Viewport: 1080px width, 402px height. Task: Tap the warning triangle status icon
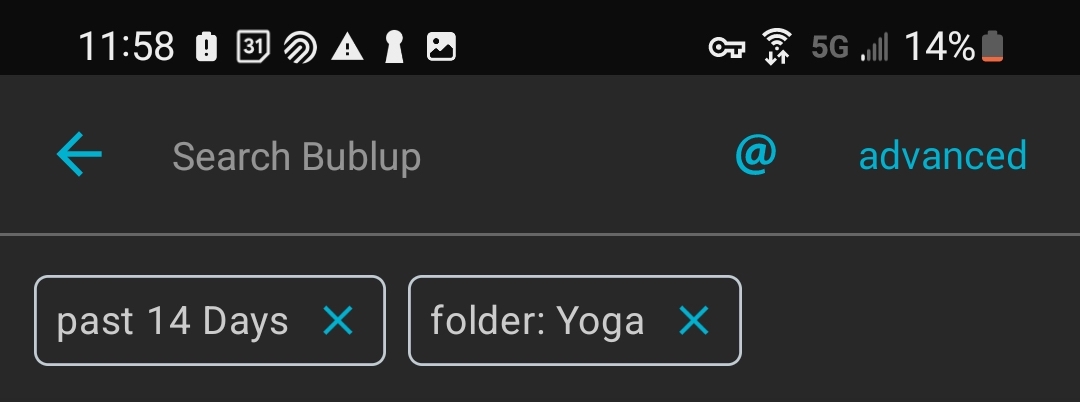347,47
